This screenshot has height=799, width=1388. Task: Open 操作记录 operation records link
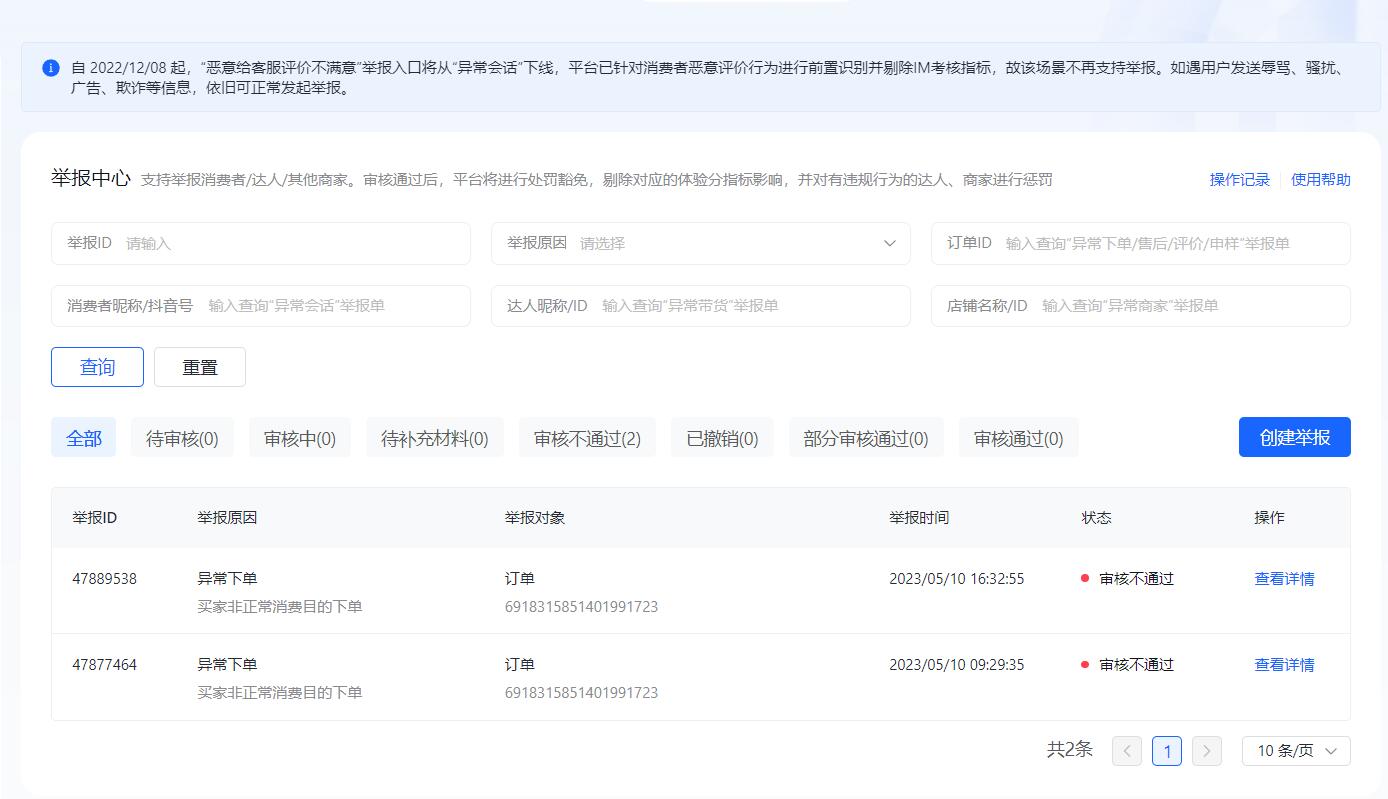point(1237,180)
